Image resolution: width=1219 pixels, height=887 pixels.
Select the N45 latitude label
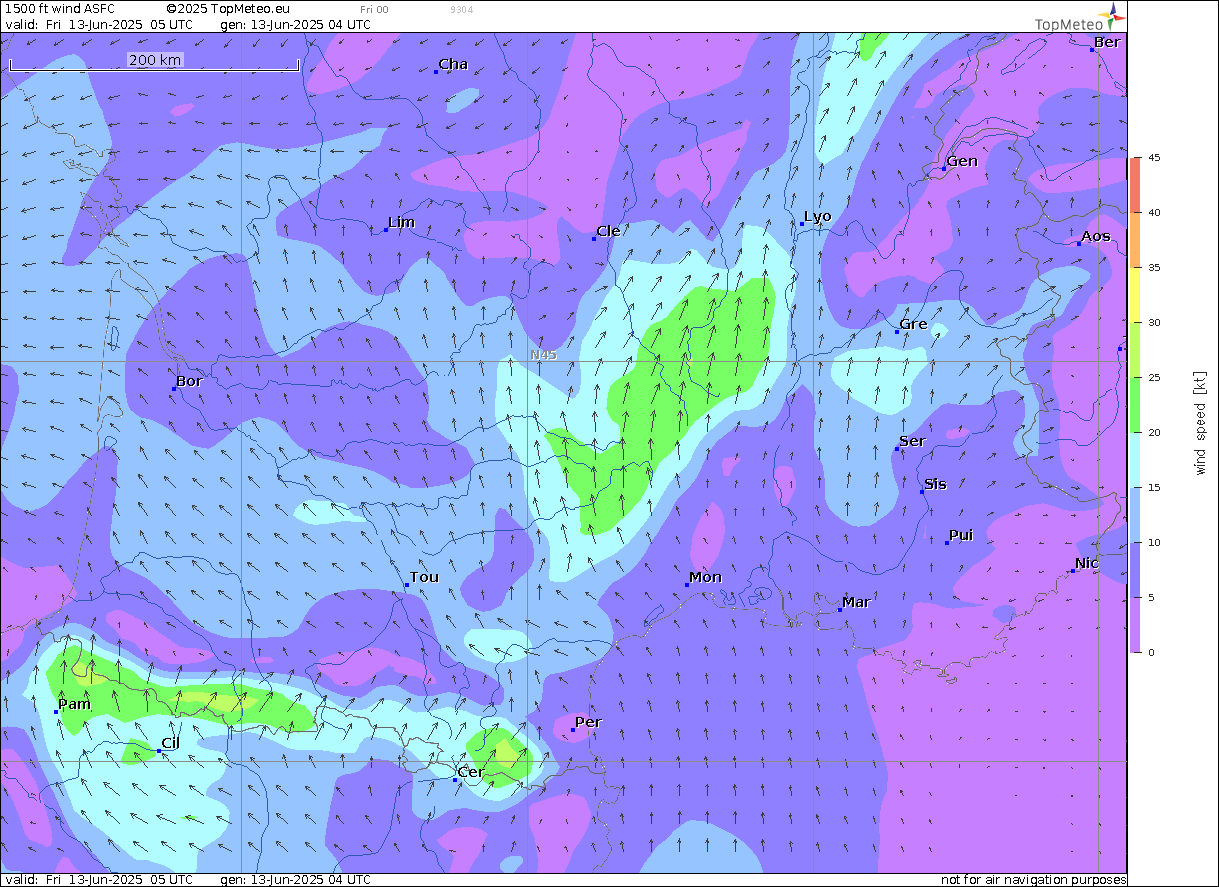pos(543,355)
